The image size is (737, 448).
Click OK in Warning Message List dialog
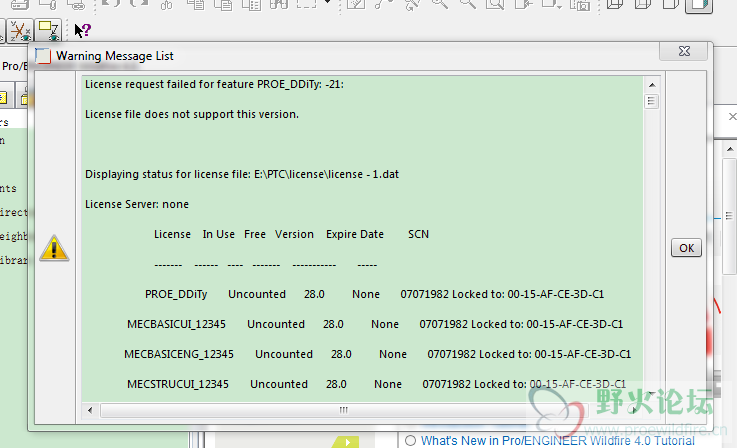pos(686,248)
